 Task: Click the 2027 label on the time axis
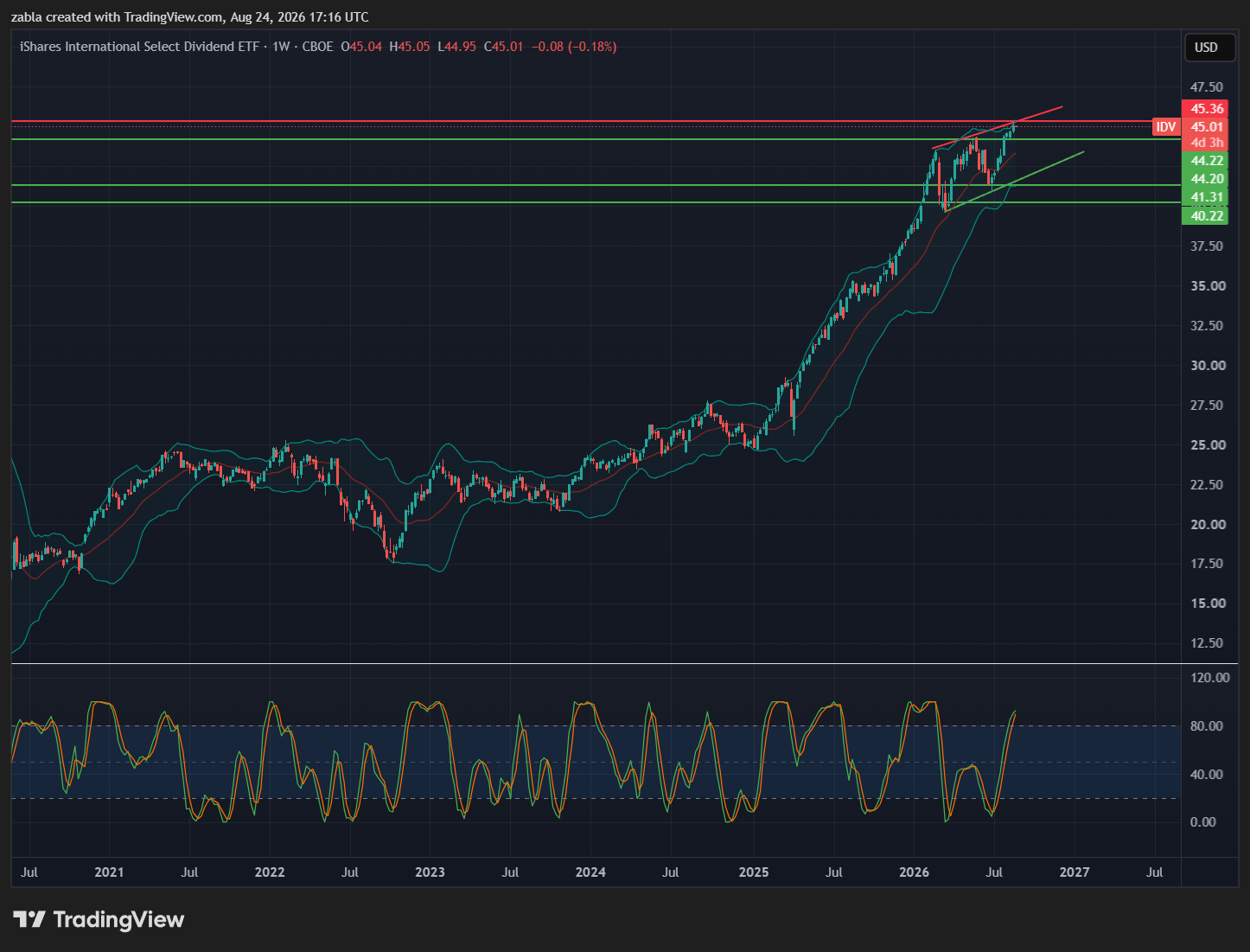1075,872
